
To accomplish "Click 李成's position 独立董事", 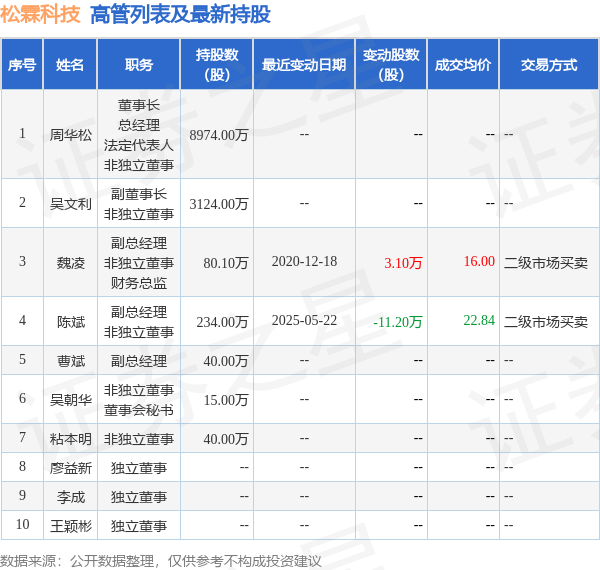I will click(139, 497).
